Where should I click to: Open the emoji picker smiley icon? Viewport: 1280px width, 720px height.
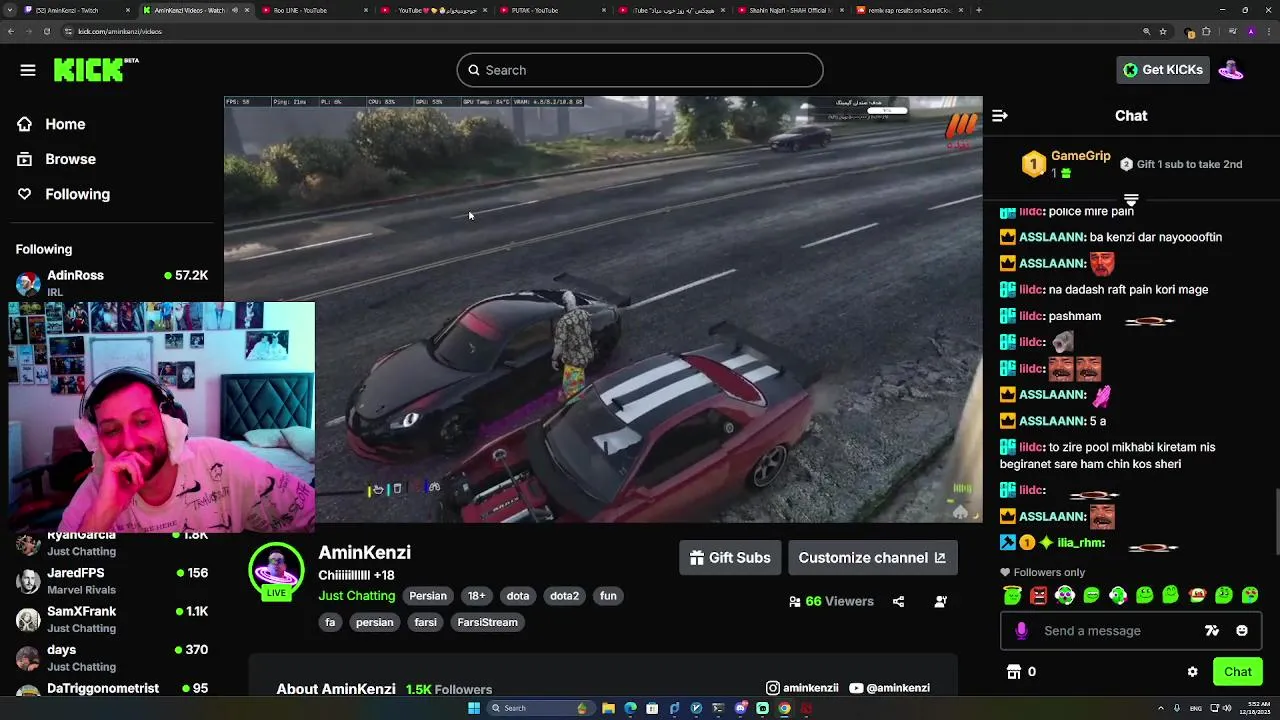[x=1242, y=631]
